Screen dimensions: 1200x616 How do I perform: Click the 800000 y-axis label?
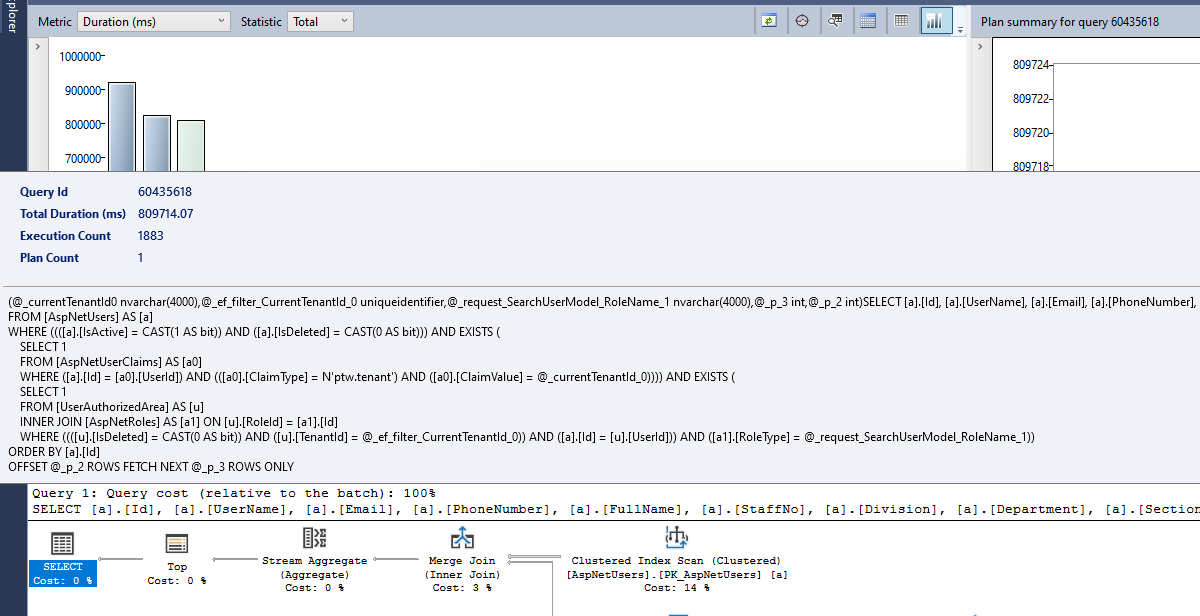pyautogui.click(x=83, y=125)
